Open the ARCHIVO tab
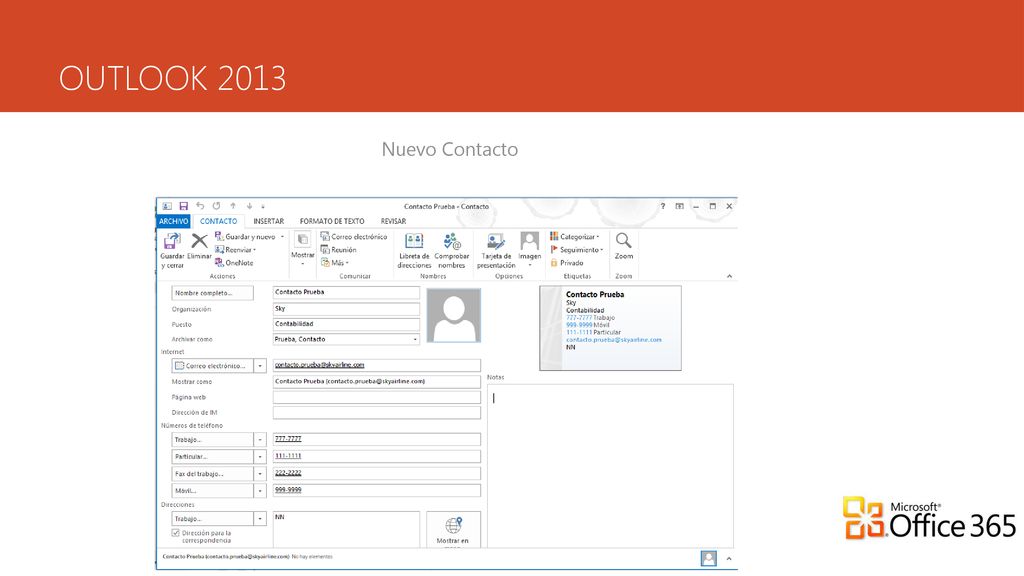This screenshot has height=576, width=1024. 173,221
